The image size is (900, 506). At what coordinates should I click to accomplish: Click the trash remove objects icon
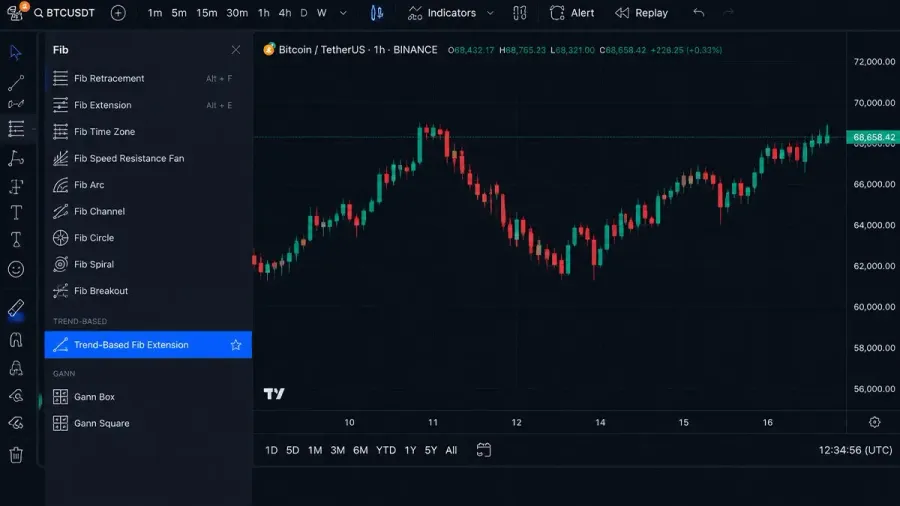(x=15, y=455)
